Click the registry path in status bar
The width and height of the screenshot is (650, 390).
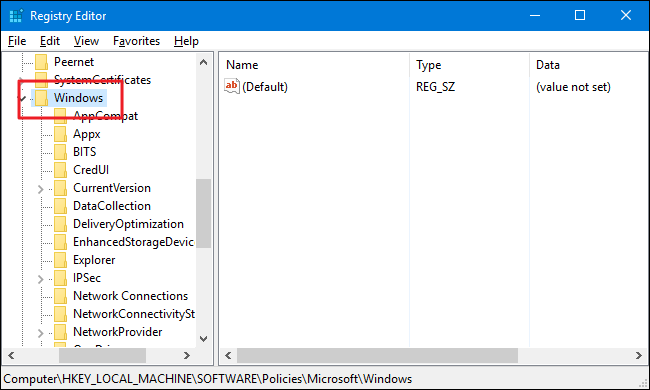pyautogui.click(x=208, y=379)
